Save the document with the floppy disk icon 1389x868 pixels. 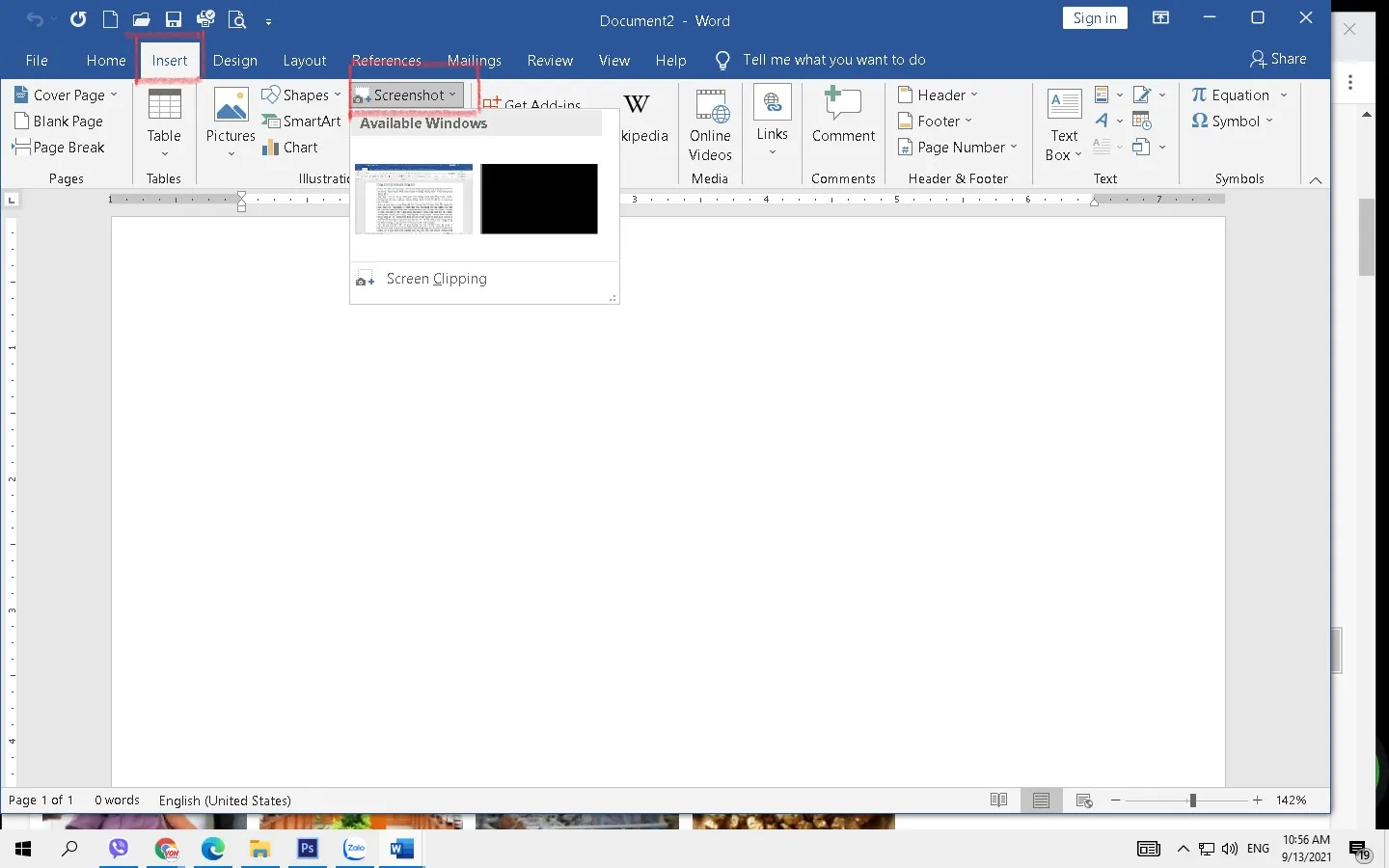pos(174,19)
